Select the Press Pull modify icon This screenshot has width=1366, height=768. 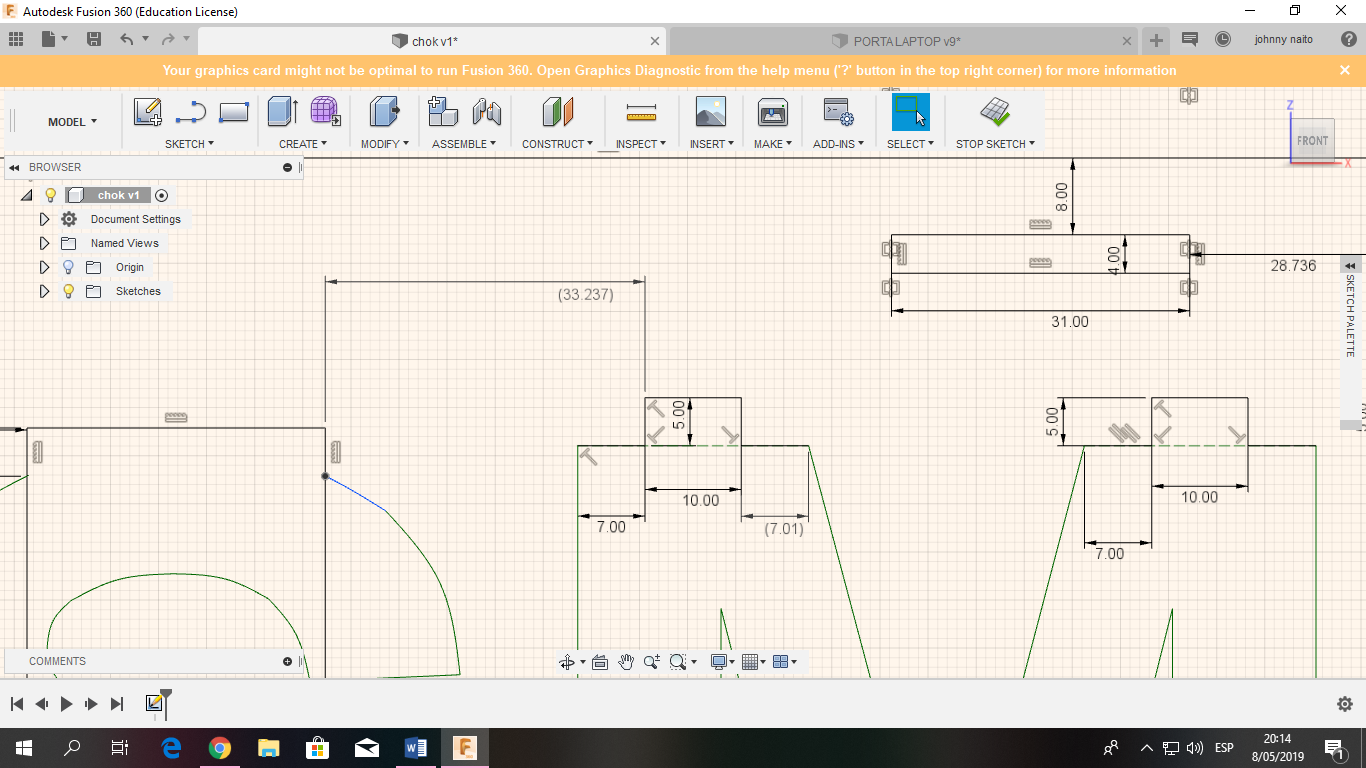(384, 111)
